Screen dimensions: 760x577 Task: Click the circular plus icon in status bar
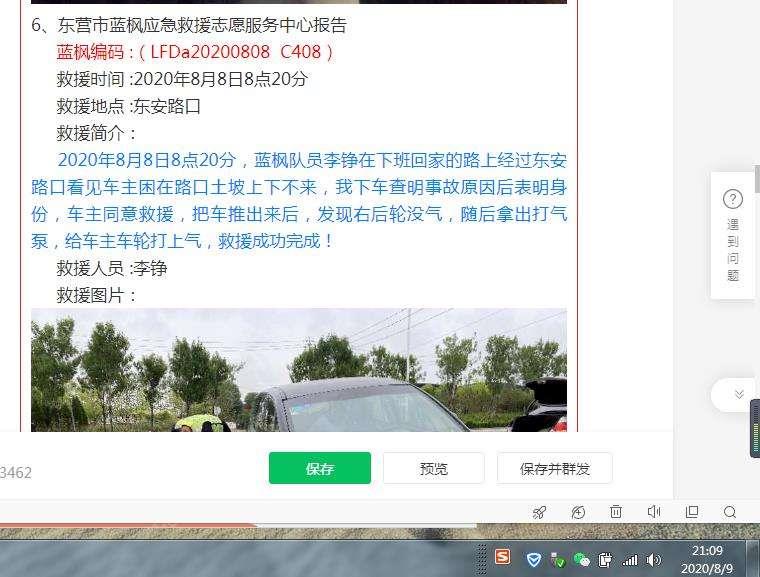pyautogui.click(x=578, y=512)
